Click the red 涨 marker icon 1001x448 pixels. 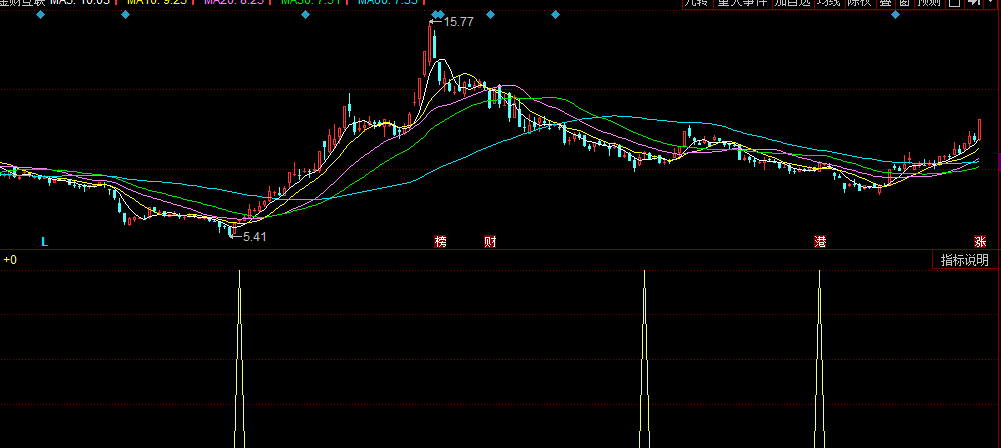[980, 242]
